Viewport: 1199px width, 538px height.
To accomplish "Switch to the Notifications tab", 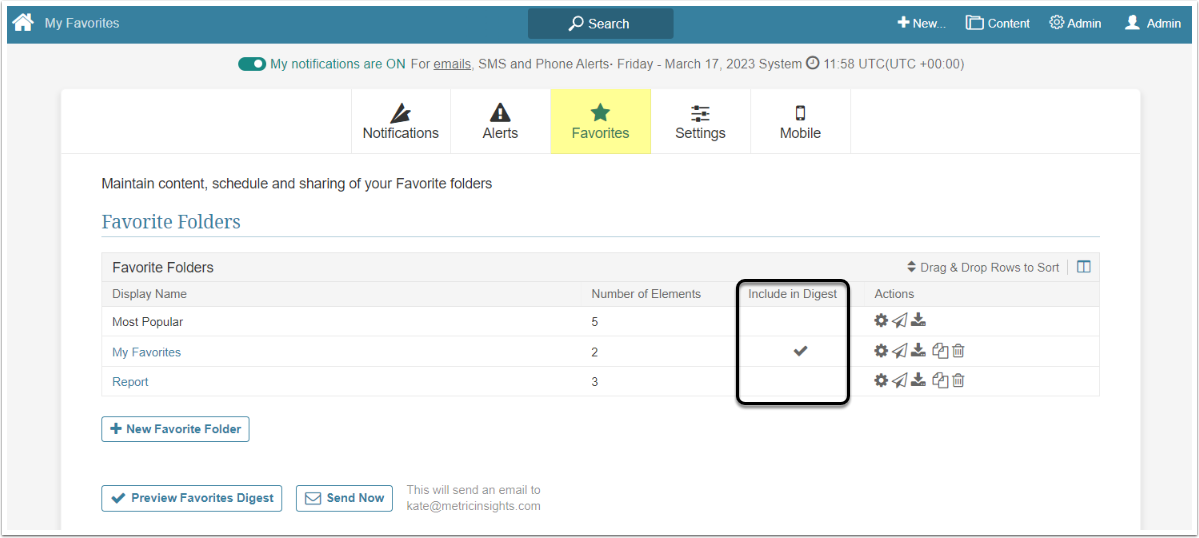I will tap(401, 122).
